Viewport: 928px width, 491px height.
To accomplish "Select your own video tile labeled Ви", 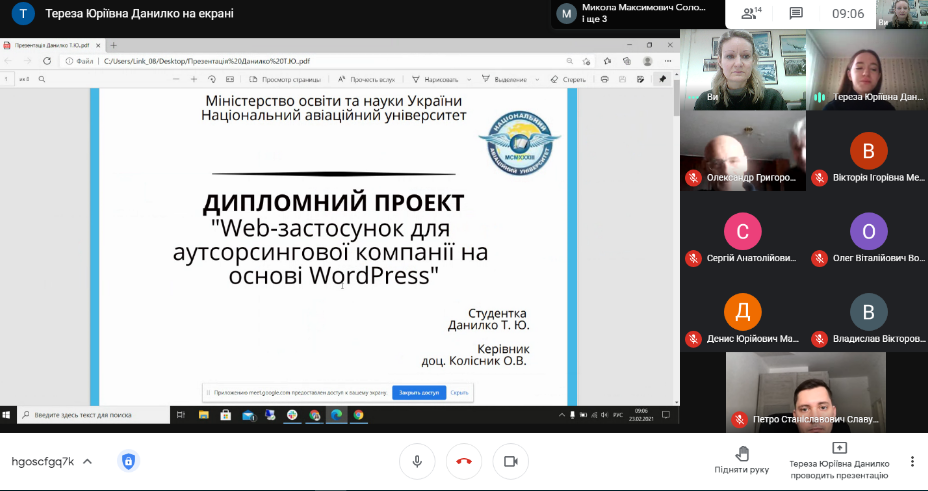I will coord(743,70).
